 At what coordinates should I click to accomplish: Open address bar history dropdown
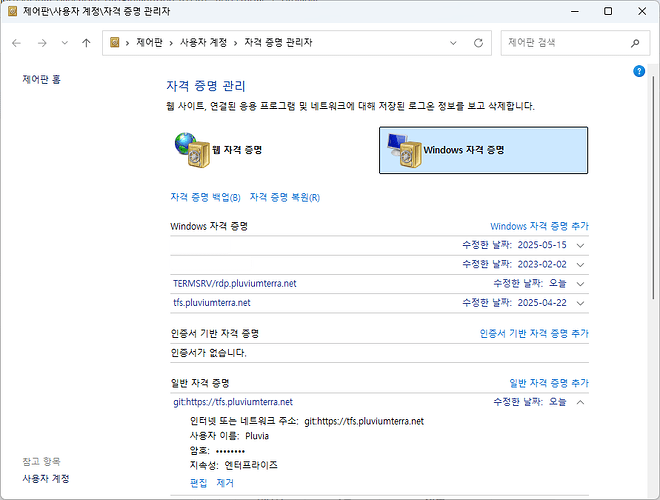(x=453, y=43)
